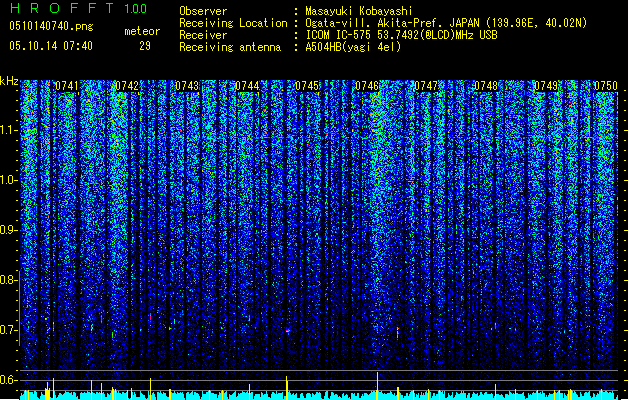Click the 0745 time marker

pyautogui.click(x=307, y=86)
